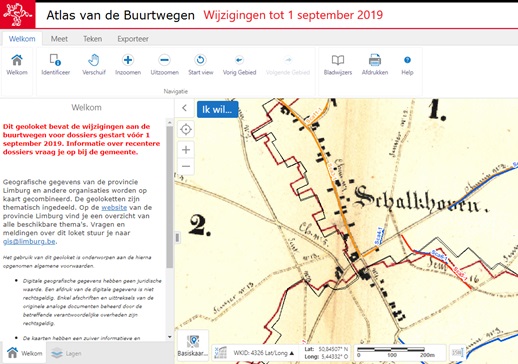Switch to the Meet tab
Viewport: 518px width, 364px height.
[x=59, y=39]
